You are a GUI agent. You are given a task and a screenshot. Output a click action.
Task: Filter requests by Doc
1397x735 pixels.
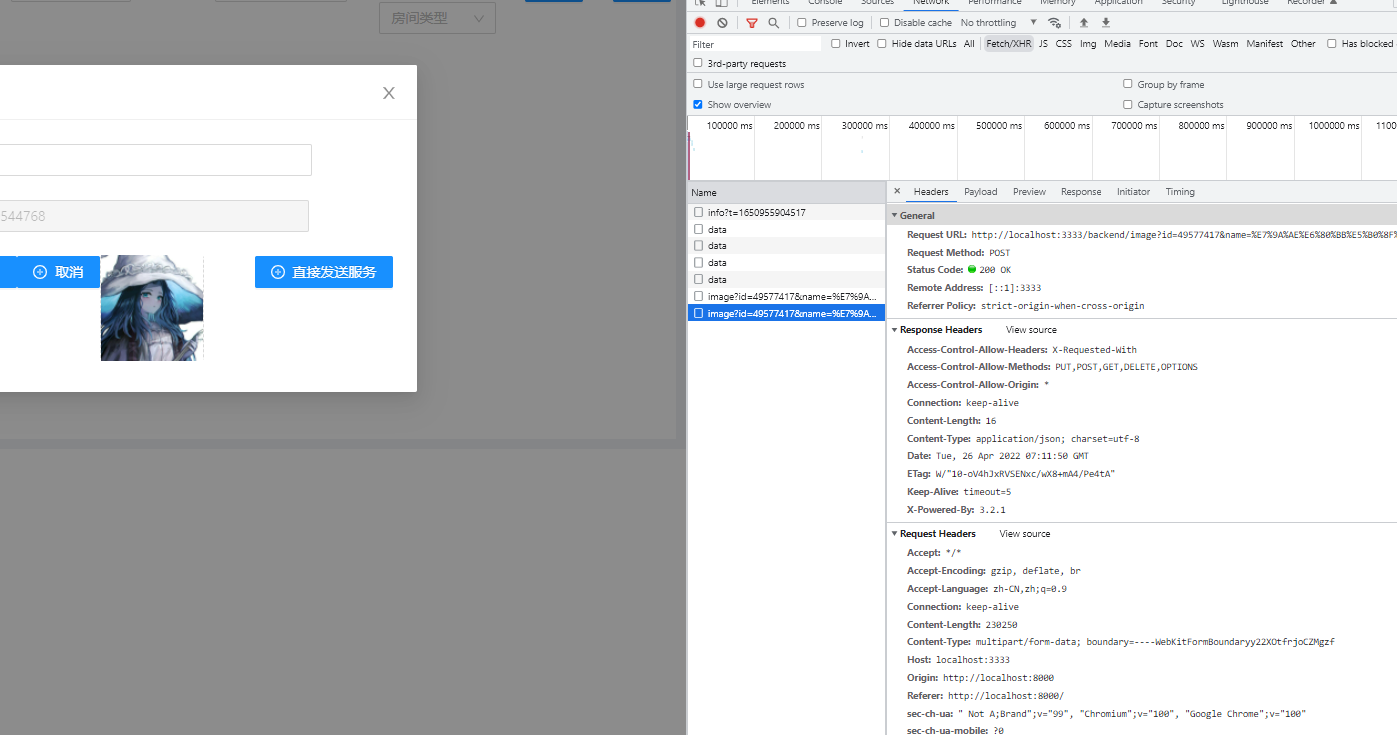(1174, 44)
